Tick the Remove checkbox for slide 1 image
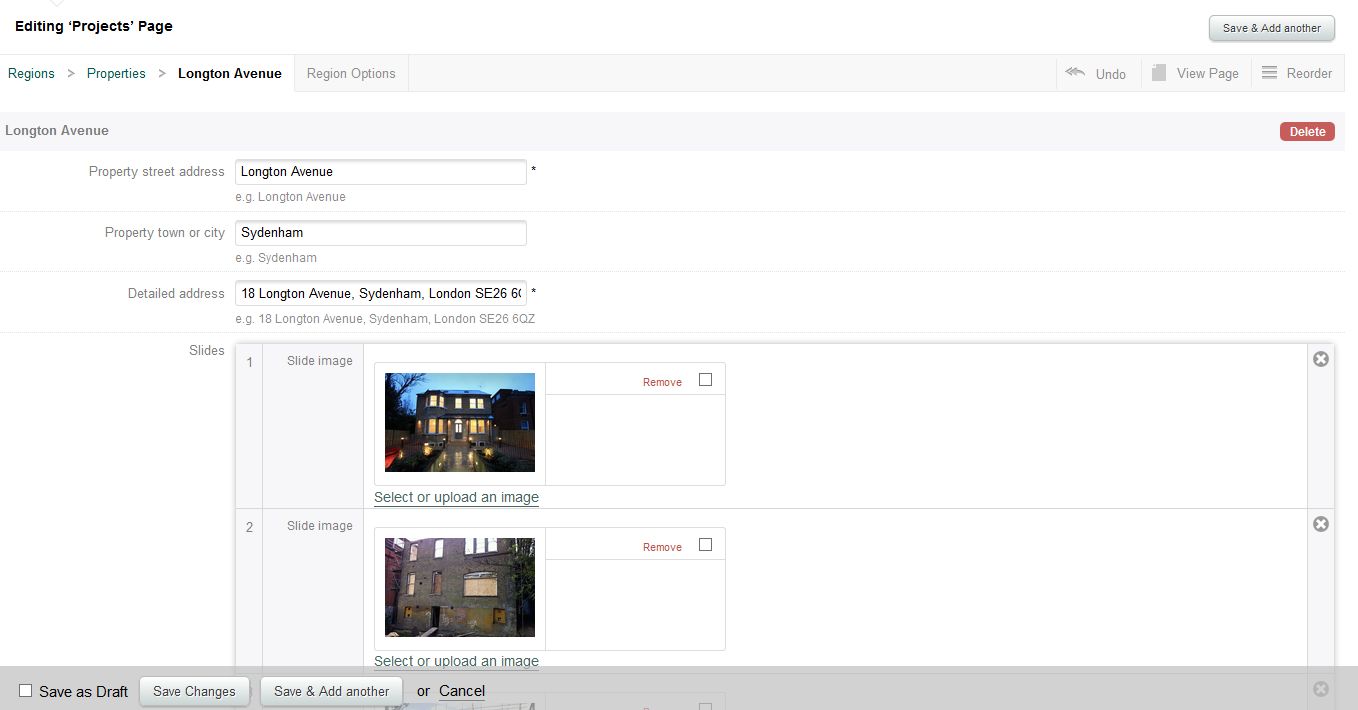1358x710 pixels. pos(705,380)
